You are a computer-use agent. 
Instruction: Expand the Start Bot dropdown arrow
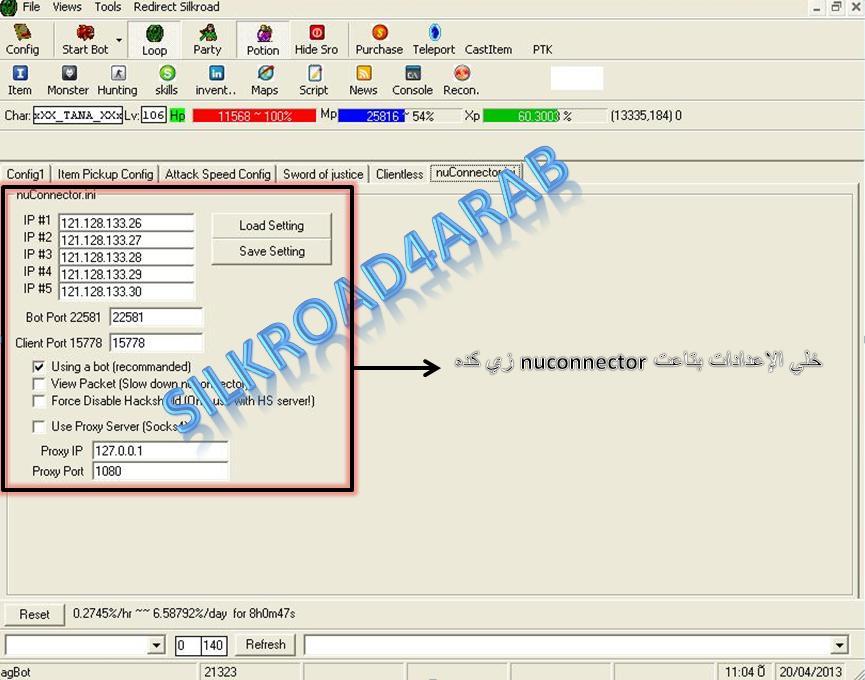119,40
